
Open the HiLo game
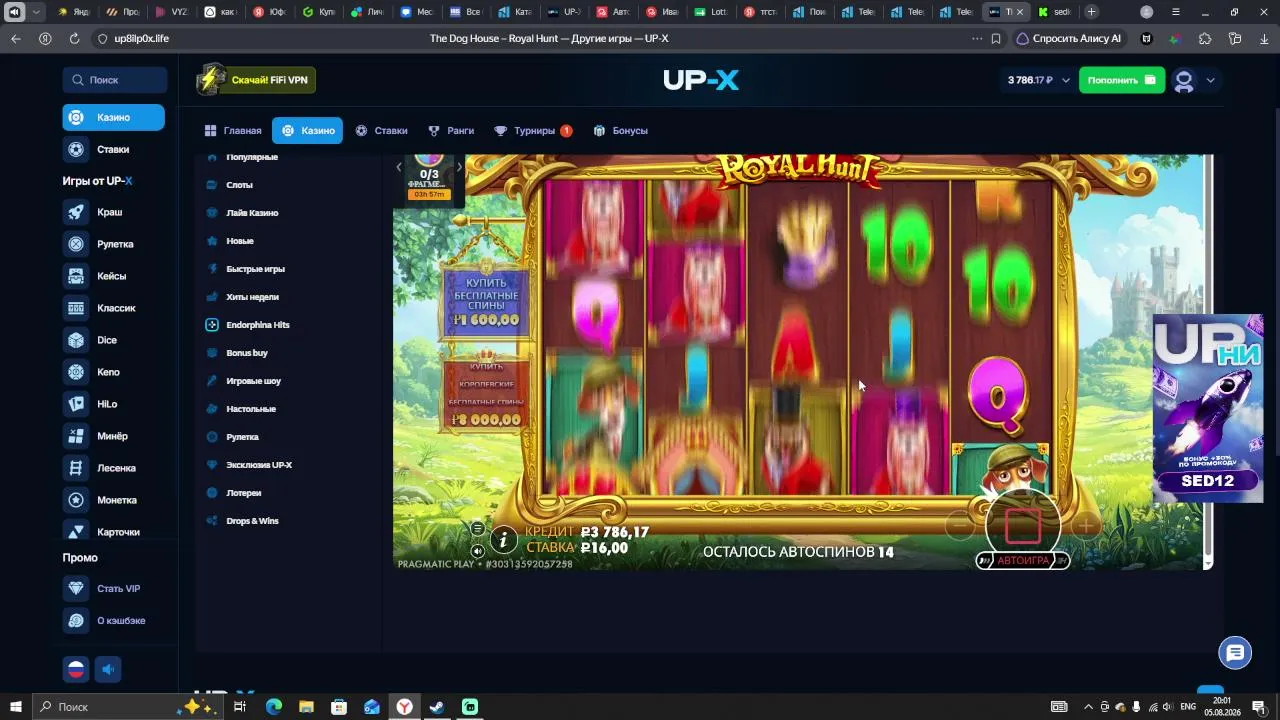[x=91, y=404]
